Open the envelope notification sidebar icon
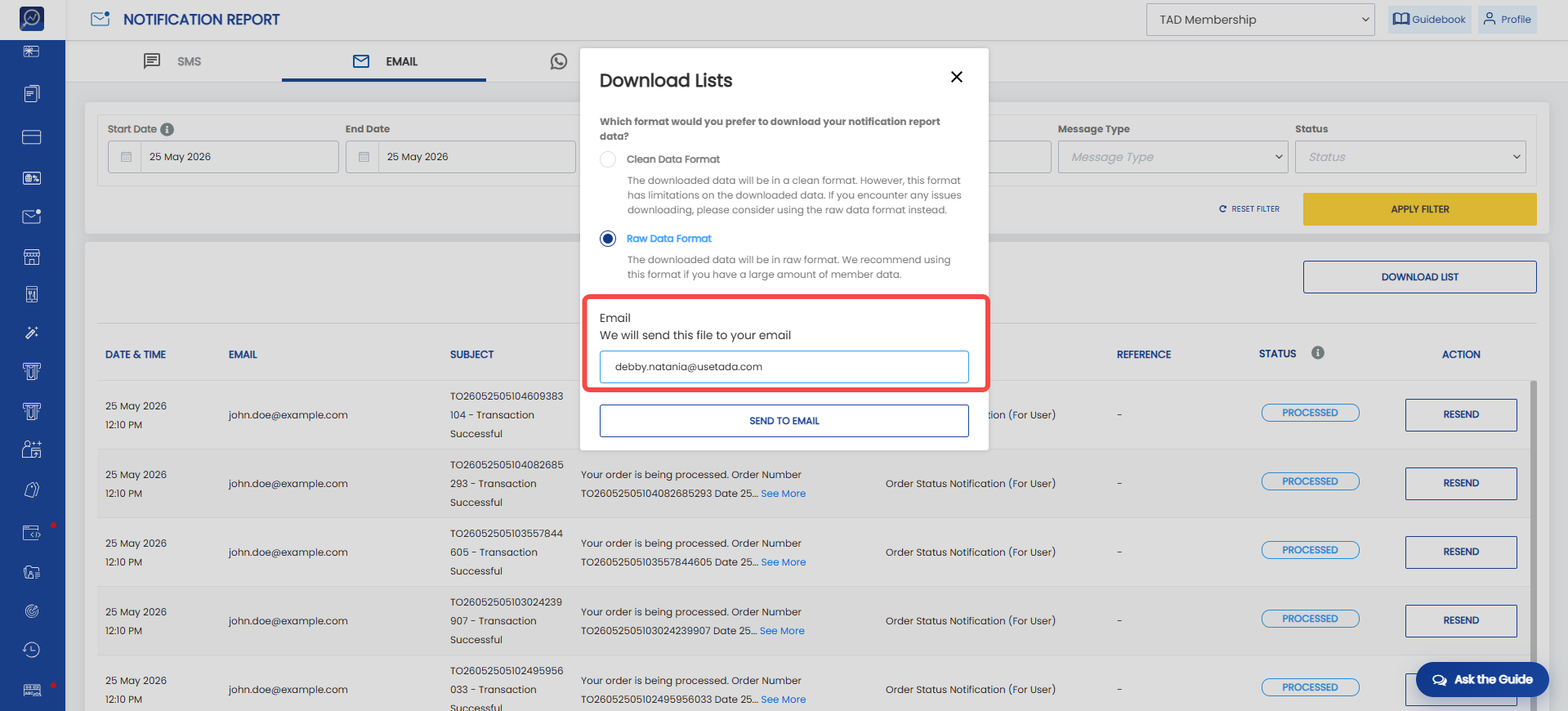The height and width of the screenshot is (711, 1568). pos(32,217)
